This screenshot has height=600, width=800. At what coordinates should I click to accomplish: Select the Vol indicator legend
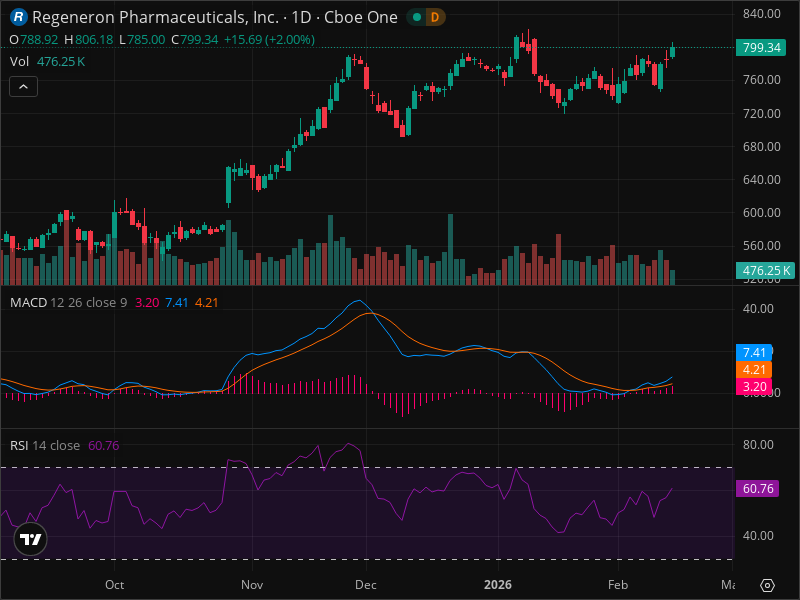(19, 62)
